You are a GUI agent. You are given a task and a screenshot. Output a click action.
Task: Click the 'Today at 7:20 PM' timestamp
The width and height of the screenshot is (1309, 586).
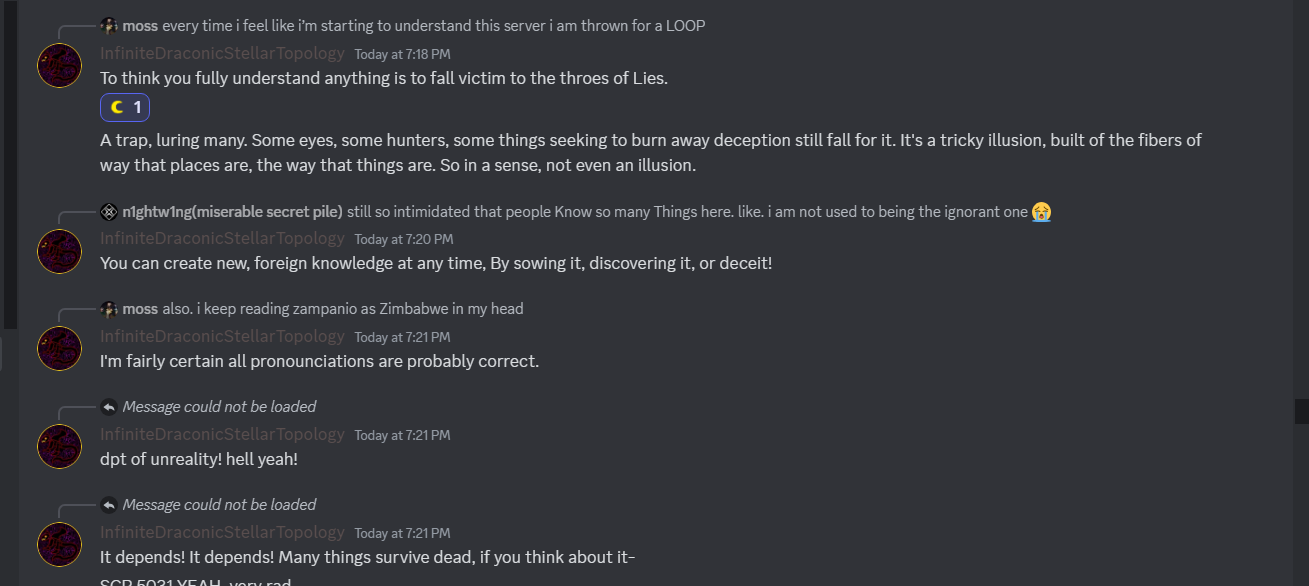(x=404, y=240)
